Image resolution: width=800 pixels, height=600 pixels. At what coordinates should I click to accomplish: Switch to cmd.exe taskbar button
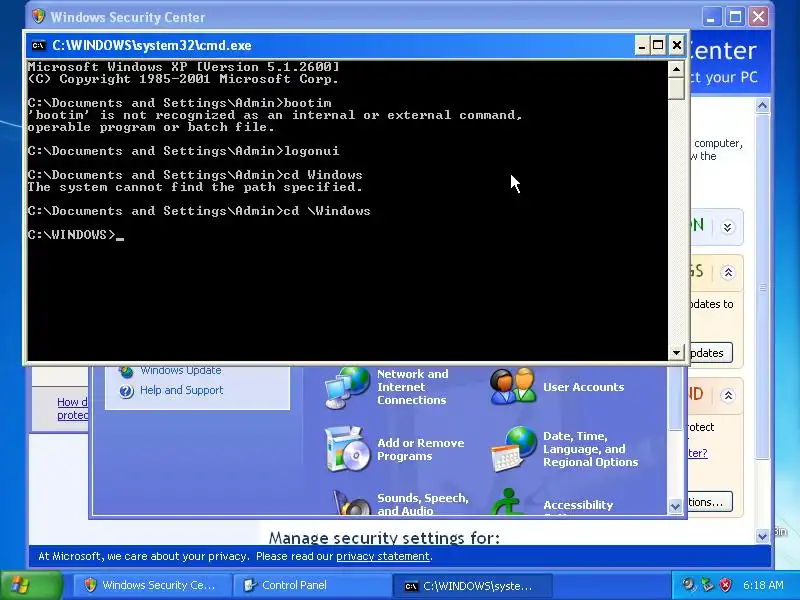tap(472, 586)
